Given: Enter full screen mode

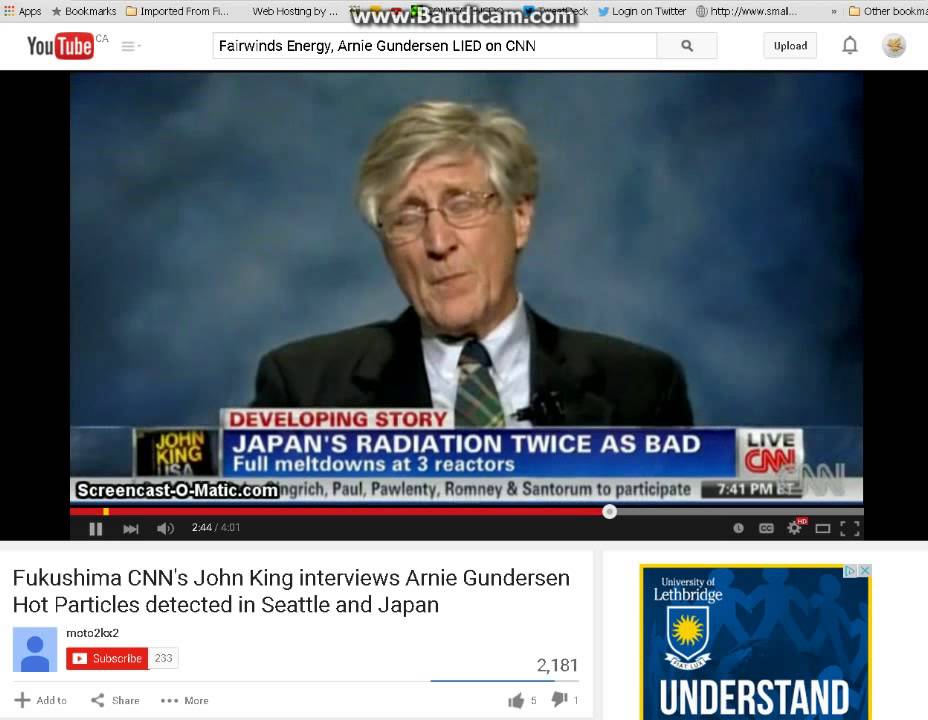Looking at the screenshot, I should click(850, 528).
